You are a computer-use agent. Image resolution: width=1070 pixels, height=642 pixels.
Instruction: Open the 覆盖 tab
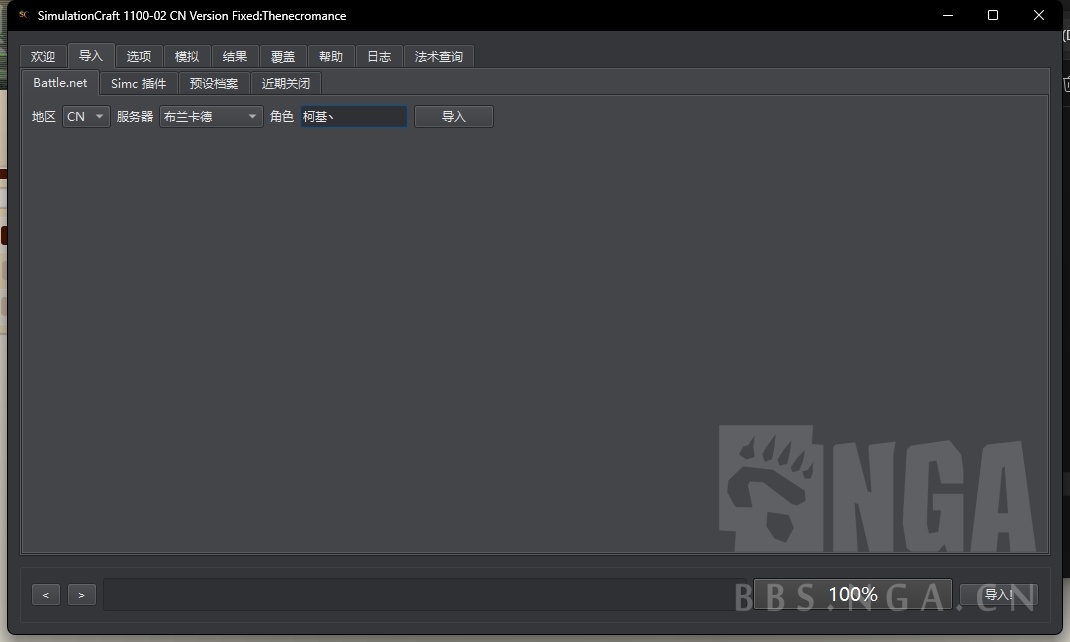(x=282, y=56)
